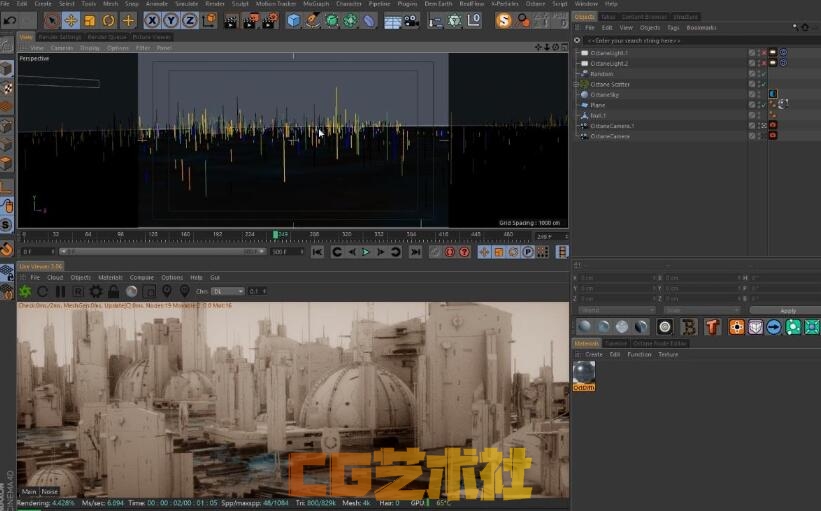Open viewport Cameras menu
The image size is (821, 511).
[x=62, y=48]
